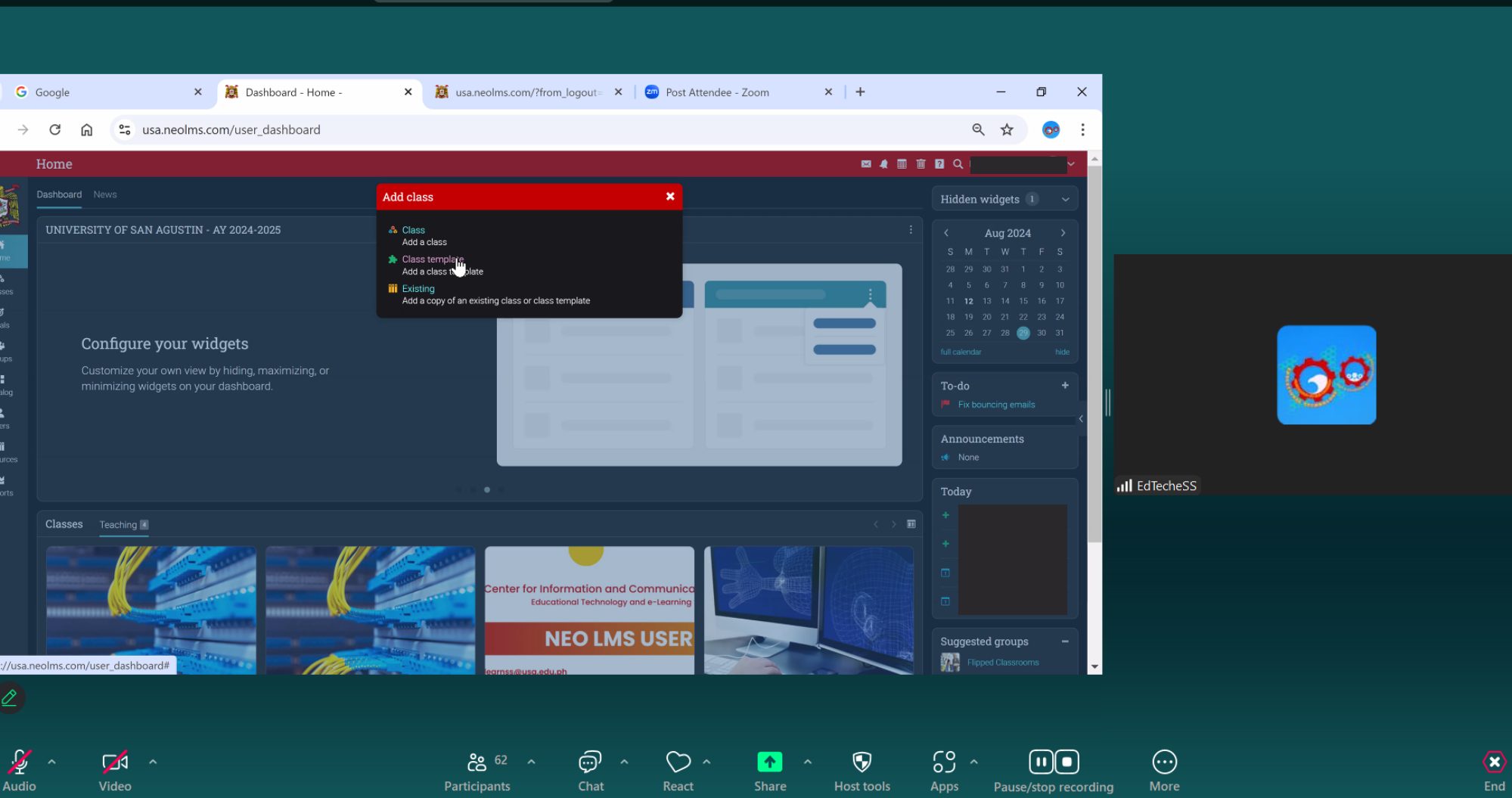Viewport: 1512px width, 798px height.
Task: Select Existing option in Add class menu
Action: pyautogui.click(x=418, y=289)
